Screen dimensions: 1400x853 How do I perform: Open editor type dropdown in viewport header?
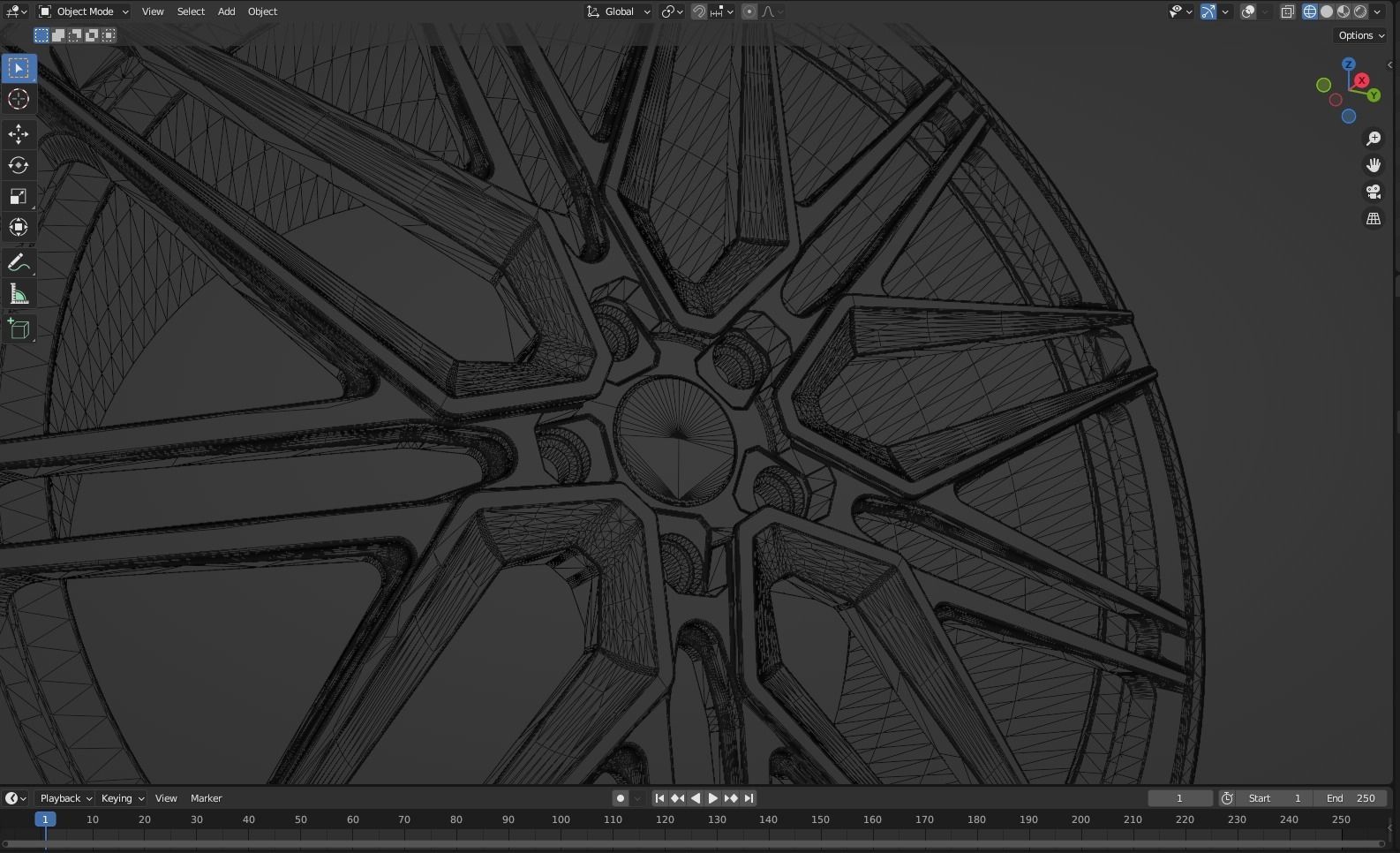tap(16, 11)
